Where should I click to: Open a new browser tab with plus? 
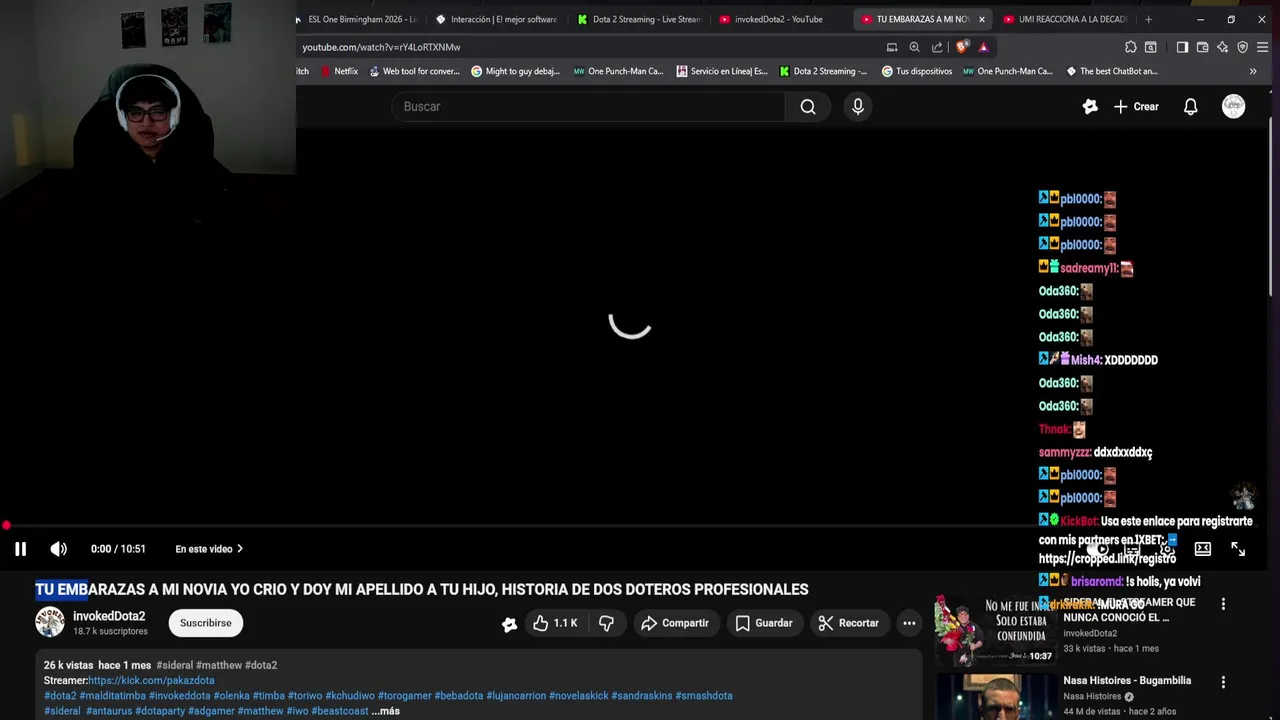tap(1148, 19)
